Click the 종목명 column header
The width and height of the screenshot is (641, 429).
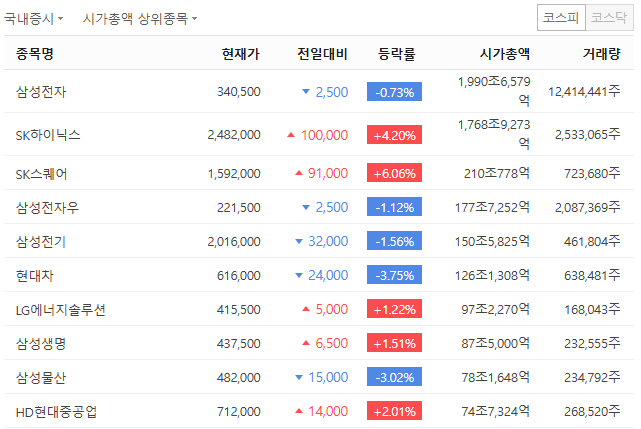coord(35,54)
